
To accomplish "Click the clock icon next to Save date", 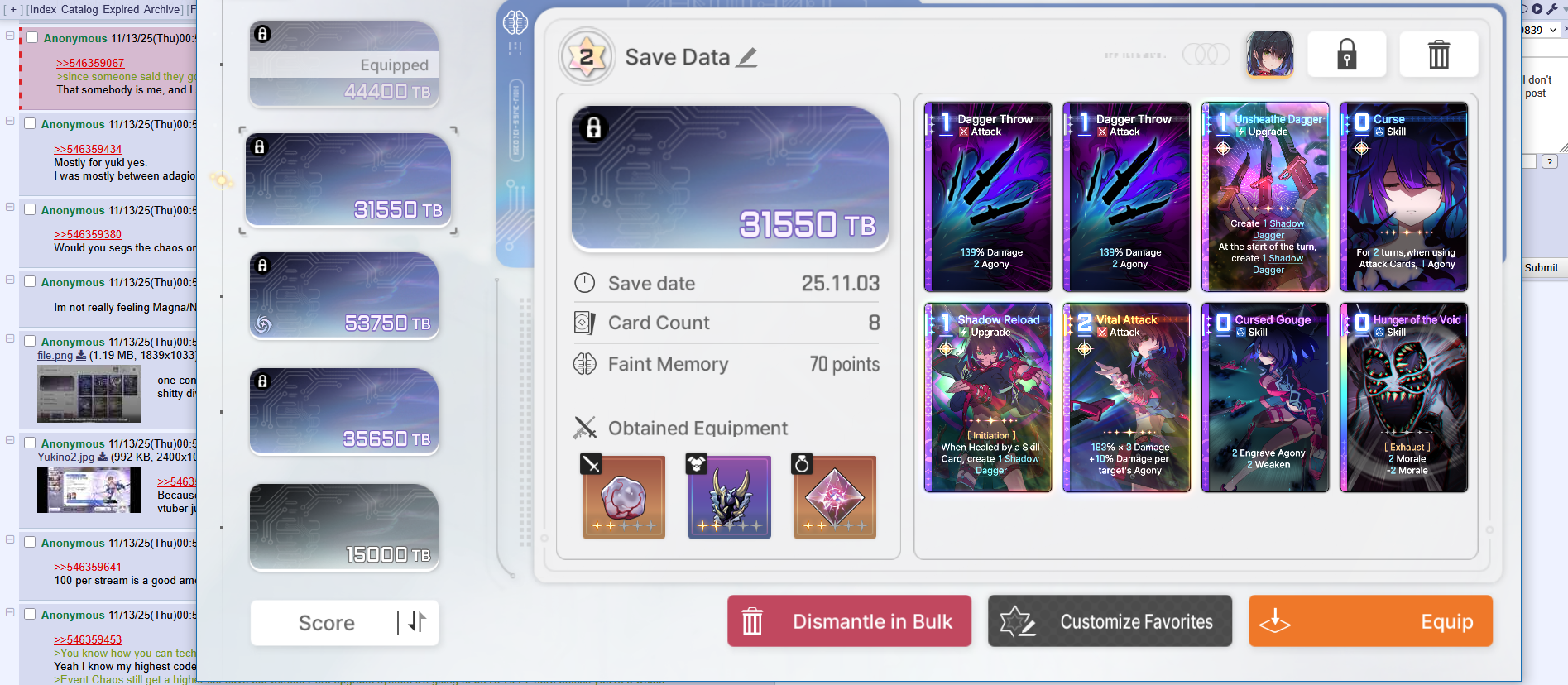I will click(x=585, y=283).
